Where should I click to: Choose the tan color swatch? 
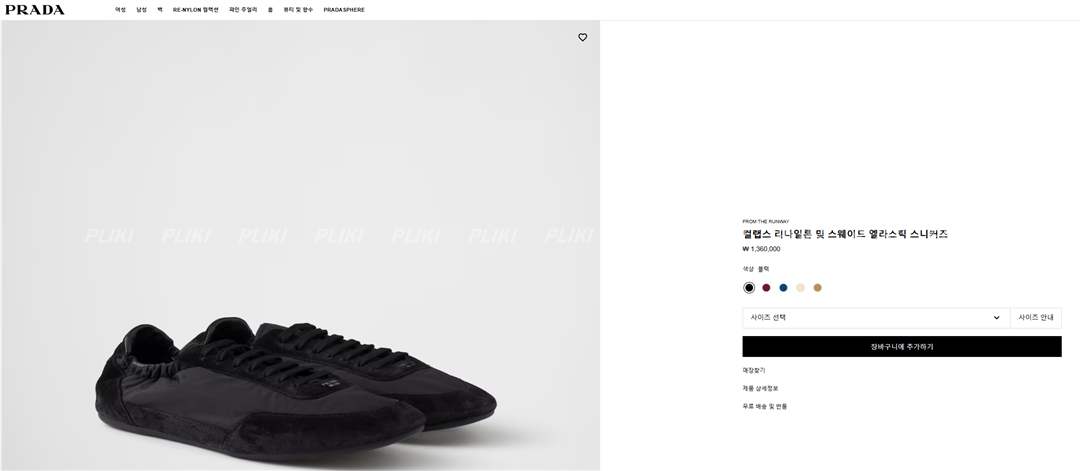coord(817,288)
